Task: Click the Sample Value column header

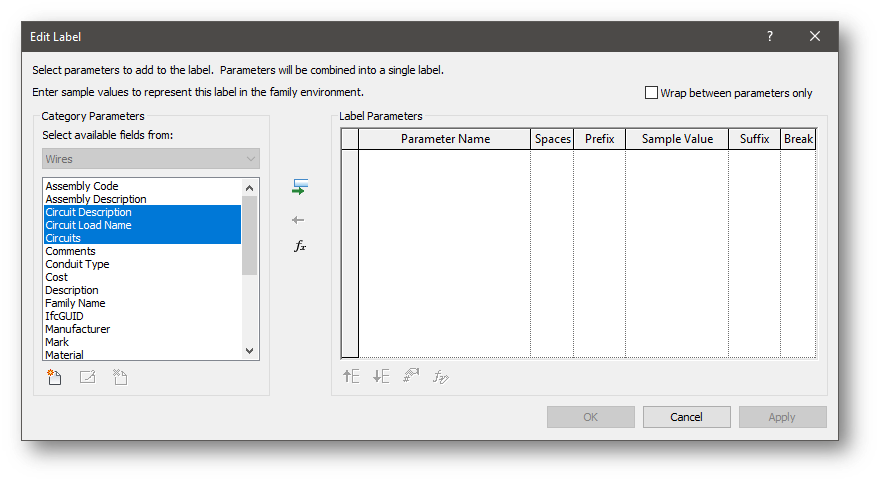Action: coord(677,139)
